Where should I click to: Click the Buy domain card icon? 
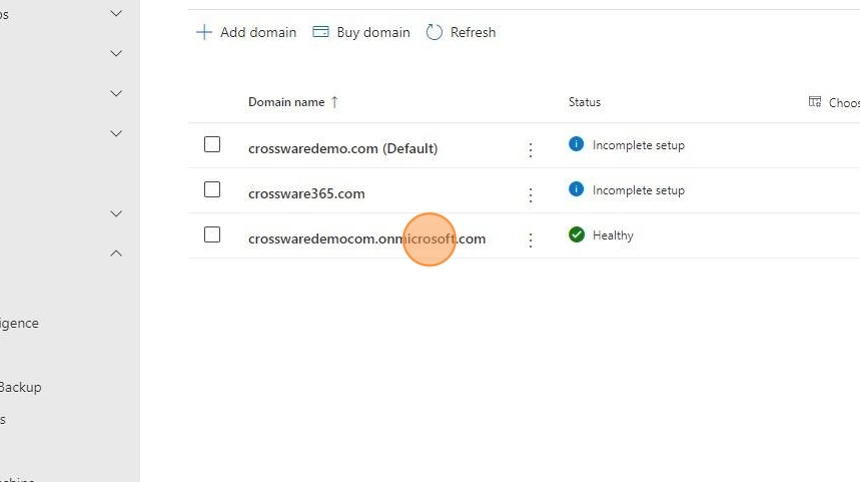[321, 32]
